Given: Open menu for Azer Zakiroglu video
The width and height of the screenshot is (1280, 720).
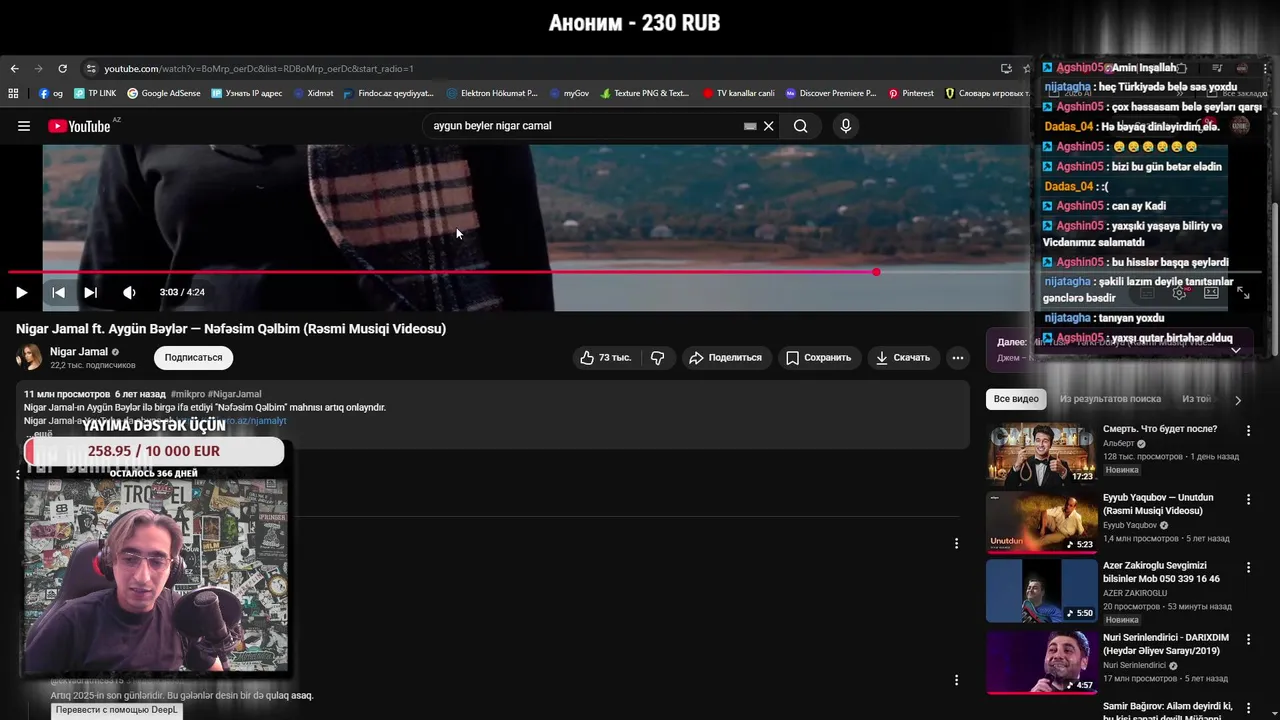Looking at the screenshot, I should pyautogui.click(x=1248, y=567).
